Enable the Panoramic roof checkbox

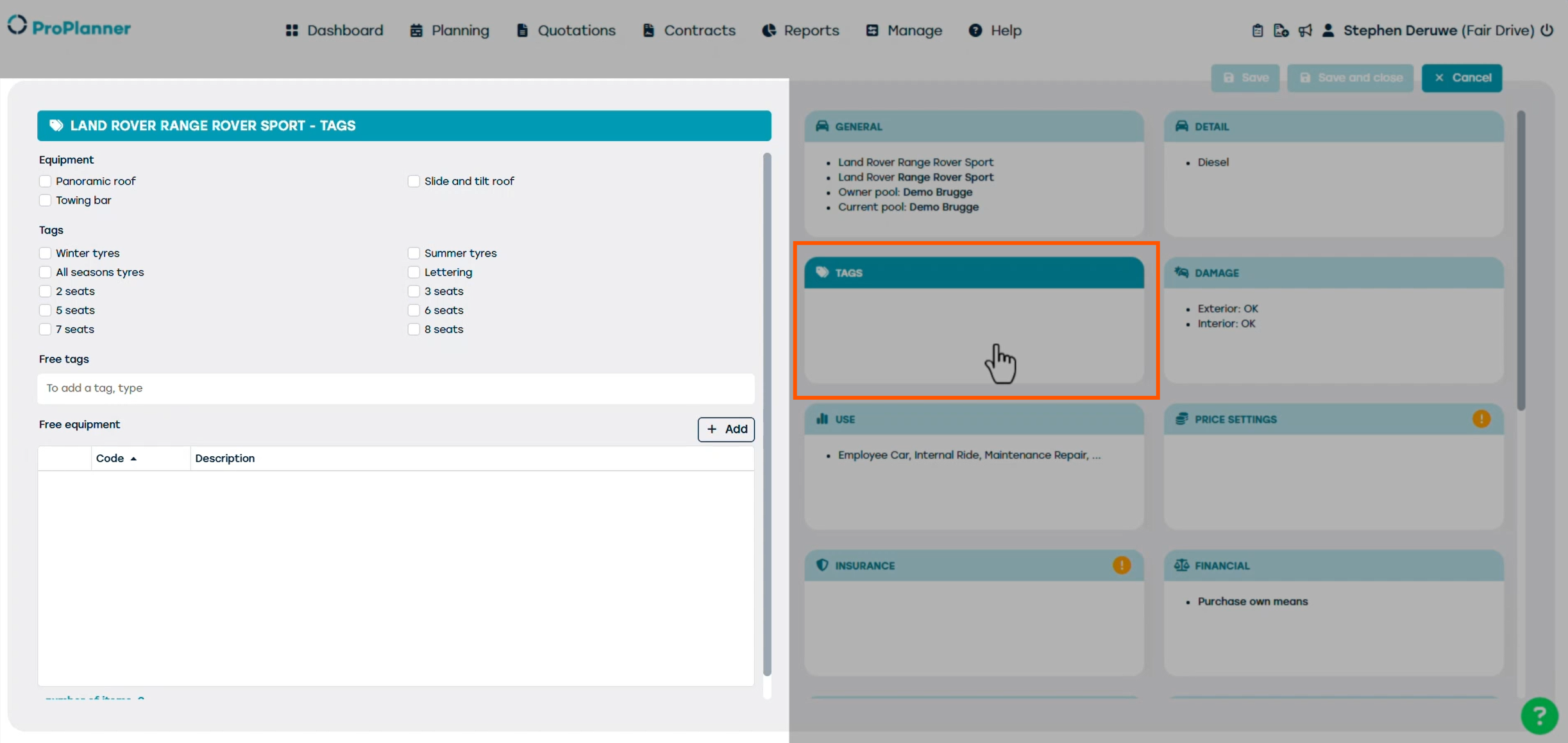pos(45,181)
